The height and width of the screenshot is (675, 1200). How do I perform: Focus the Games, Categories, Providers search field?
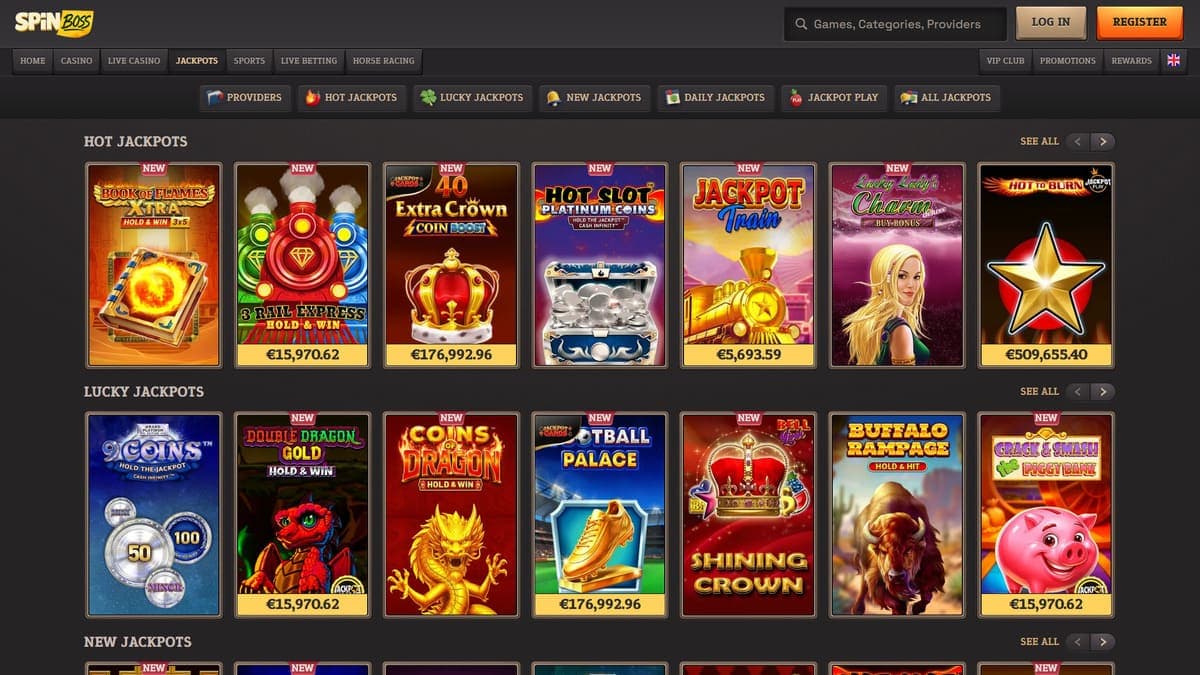click(895, 23)
